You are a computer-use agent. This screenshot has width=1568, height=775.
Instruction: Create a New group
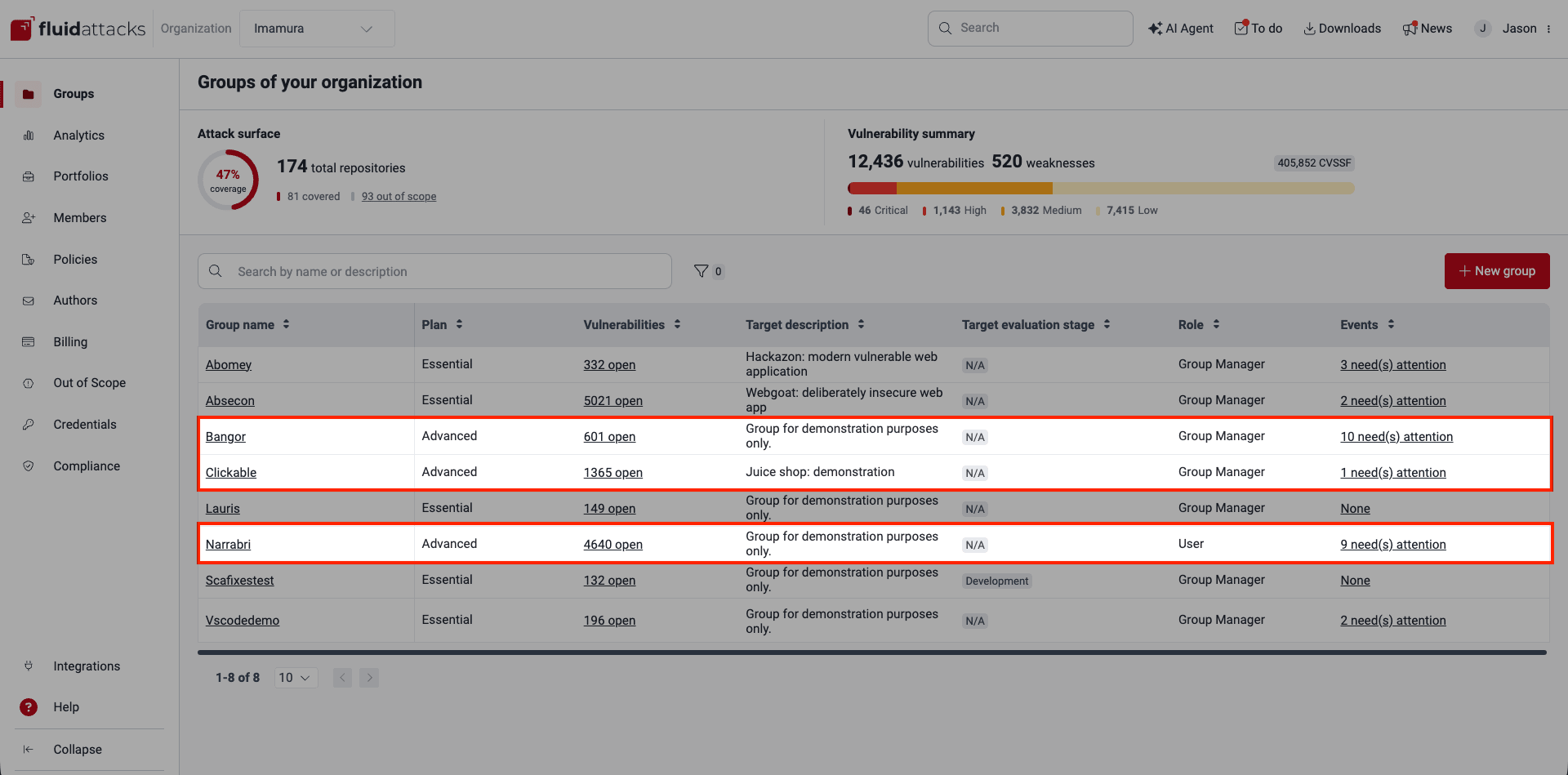[x=1497, y=270]
